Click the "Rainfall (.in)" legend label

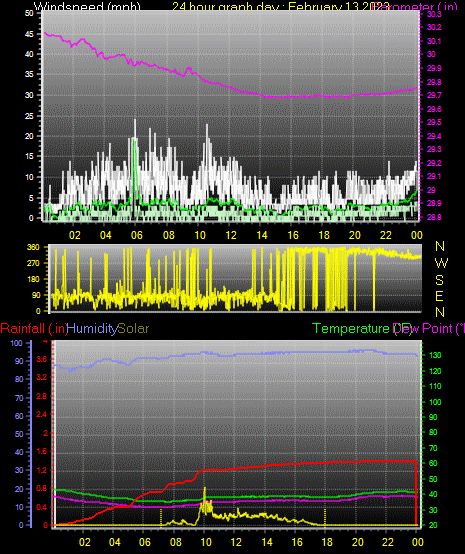34,329
